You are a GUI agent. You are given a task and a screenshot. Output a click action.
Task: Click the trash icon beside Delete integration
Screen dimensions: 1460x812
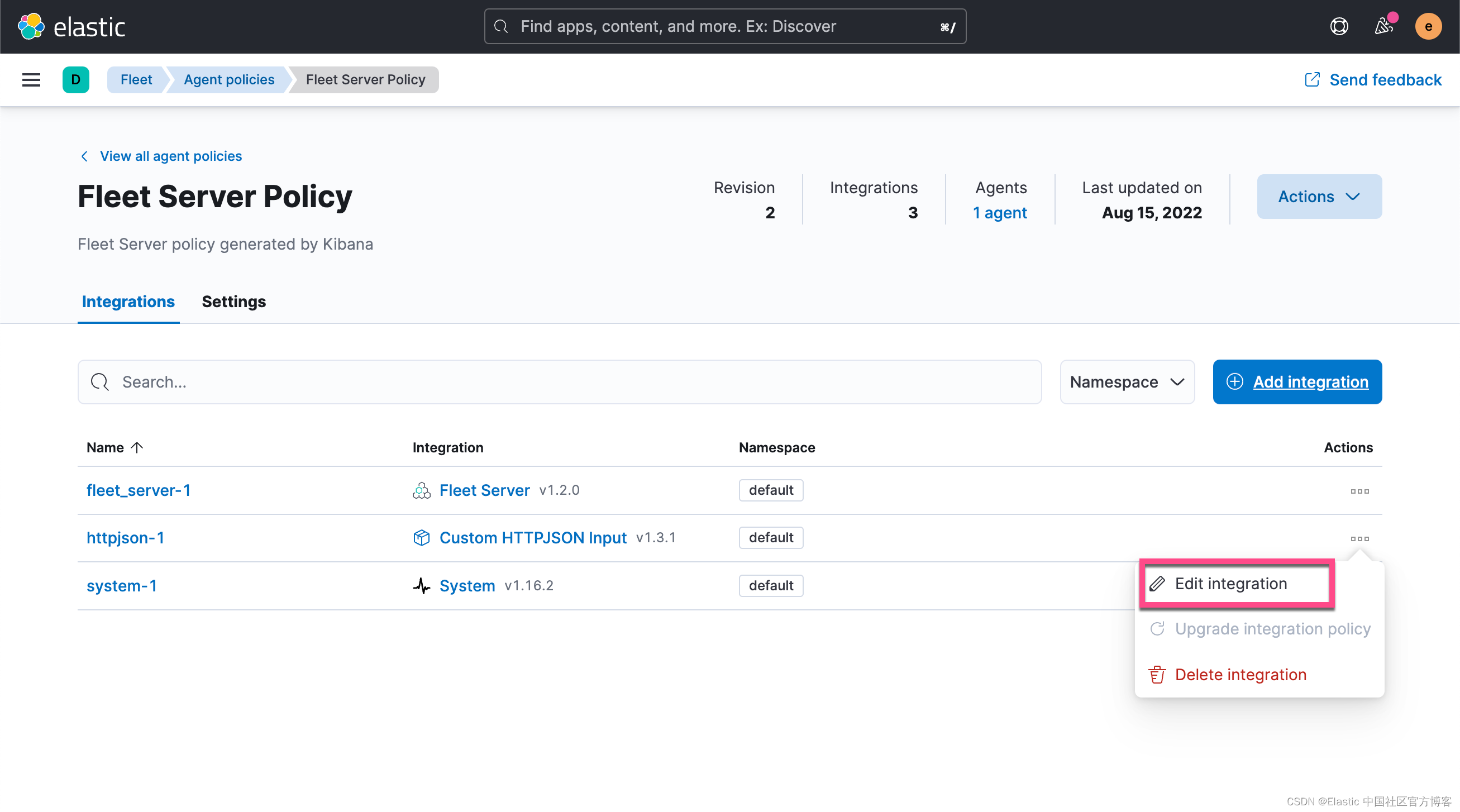point(1157,674)
